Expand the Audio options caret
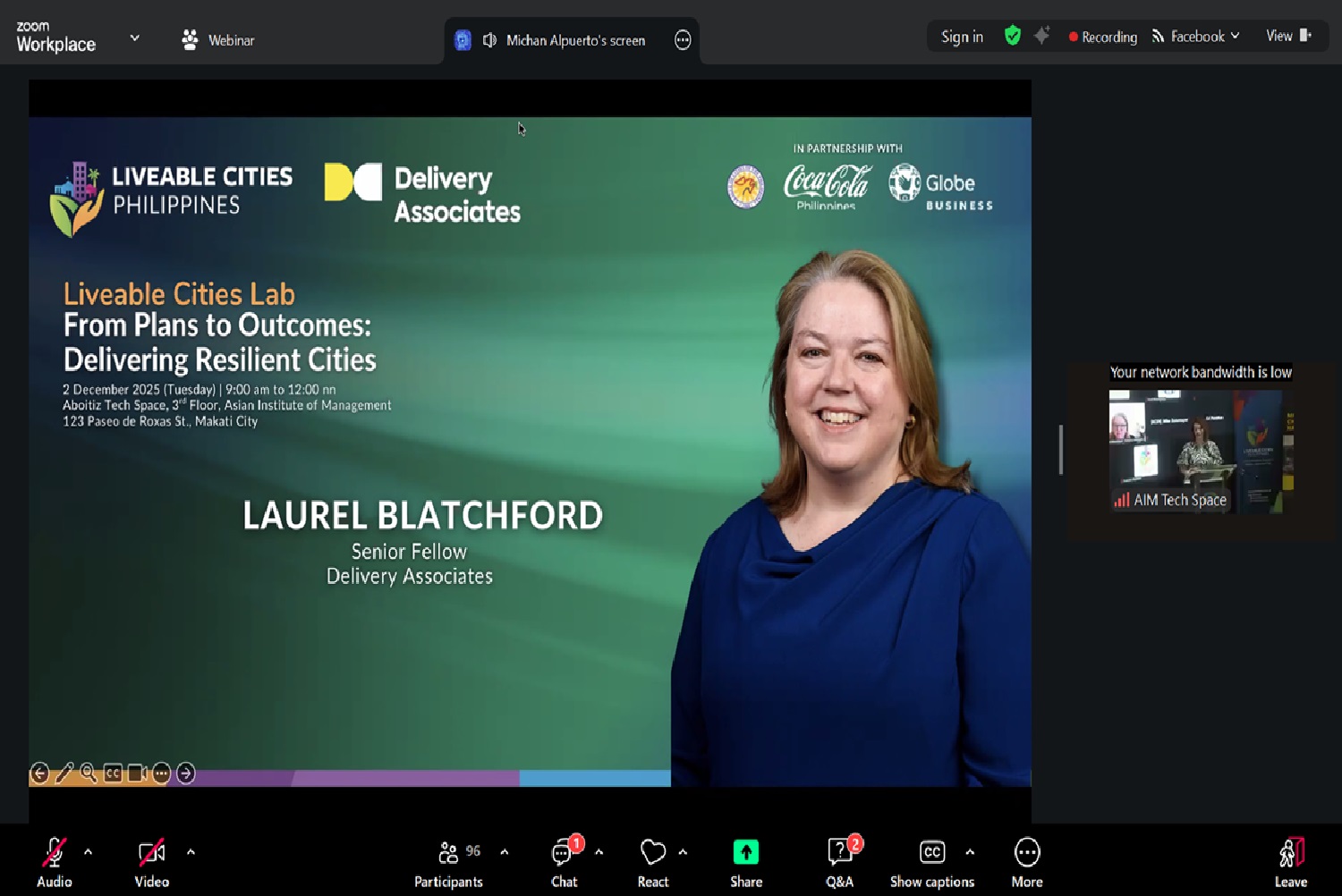 tap(88, 852)
